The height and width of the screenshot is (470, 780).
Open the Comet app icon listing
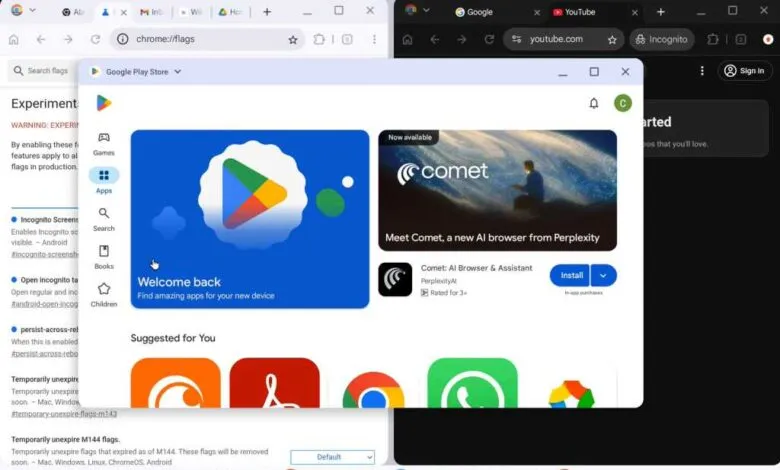(x=395, y=280)
